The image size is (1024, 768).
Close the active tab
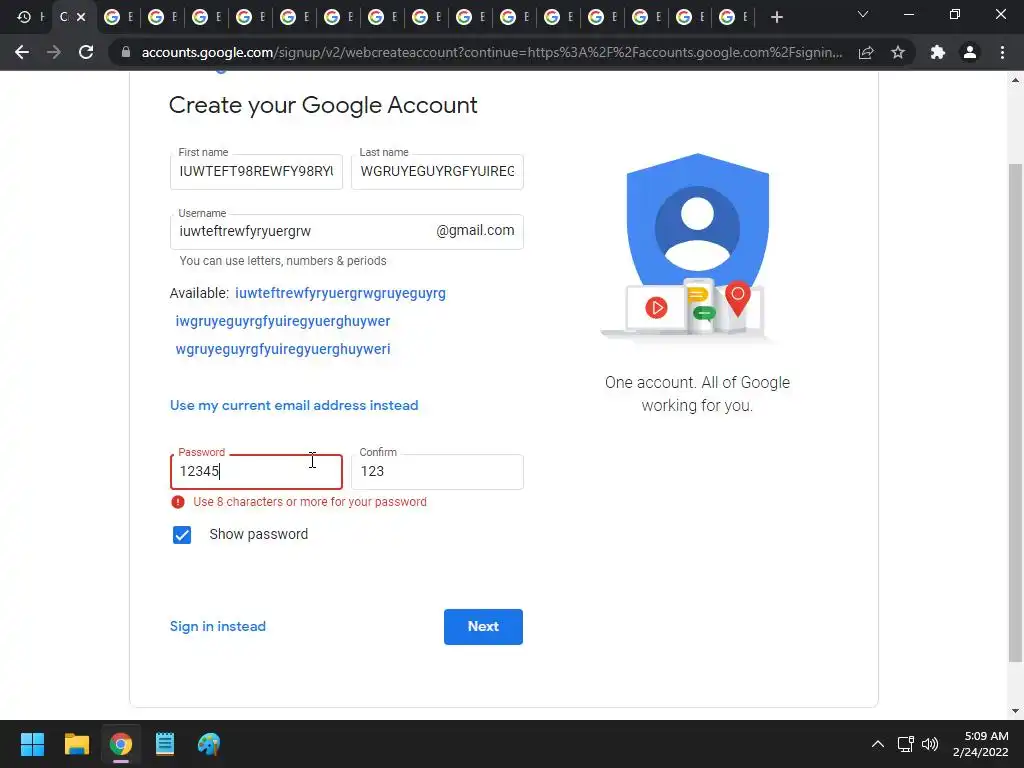[x=81, y=17]
